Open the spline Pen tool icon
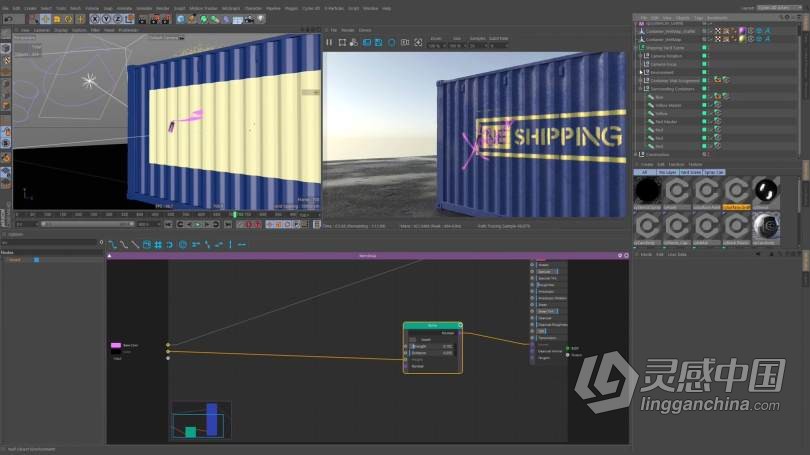The width and height of the screenshot is (810, 455). (x=192, y=19)
